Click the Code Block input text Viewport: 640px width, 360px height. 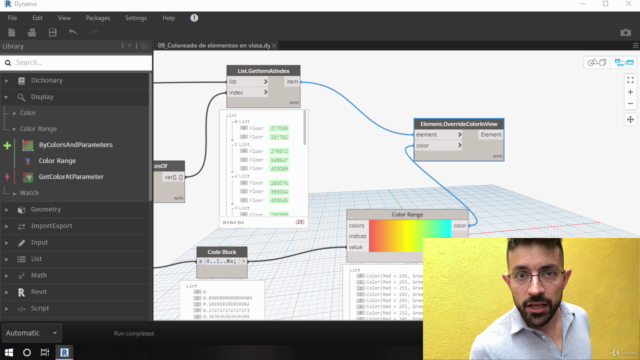click(221, 261)
